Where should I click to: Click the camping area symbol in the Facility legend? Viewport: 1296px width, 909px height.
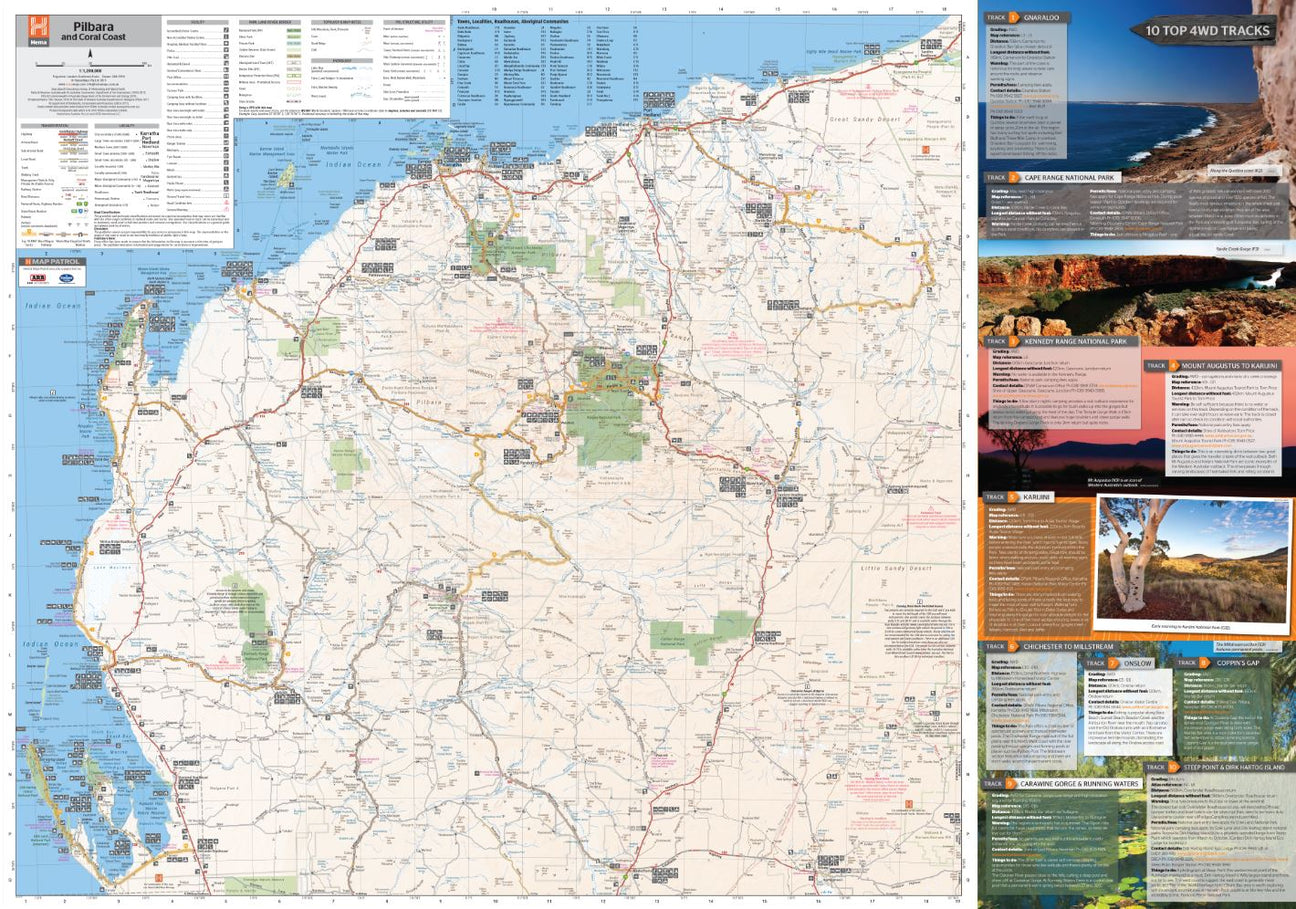(225, 96)
